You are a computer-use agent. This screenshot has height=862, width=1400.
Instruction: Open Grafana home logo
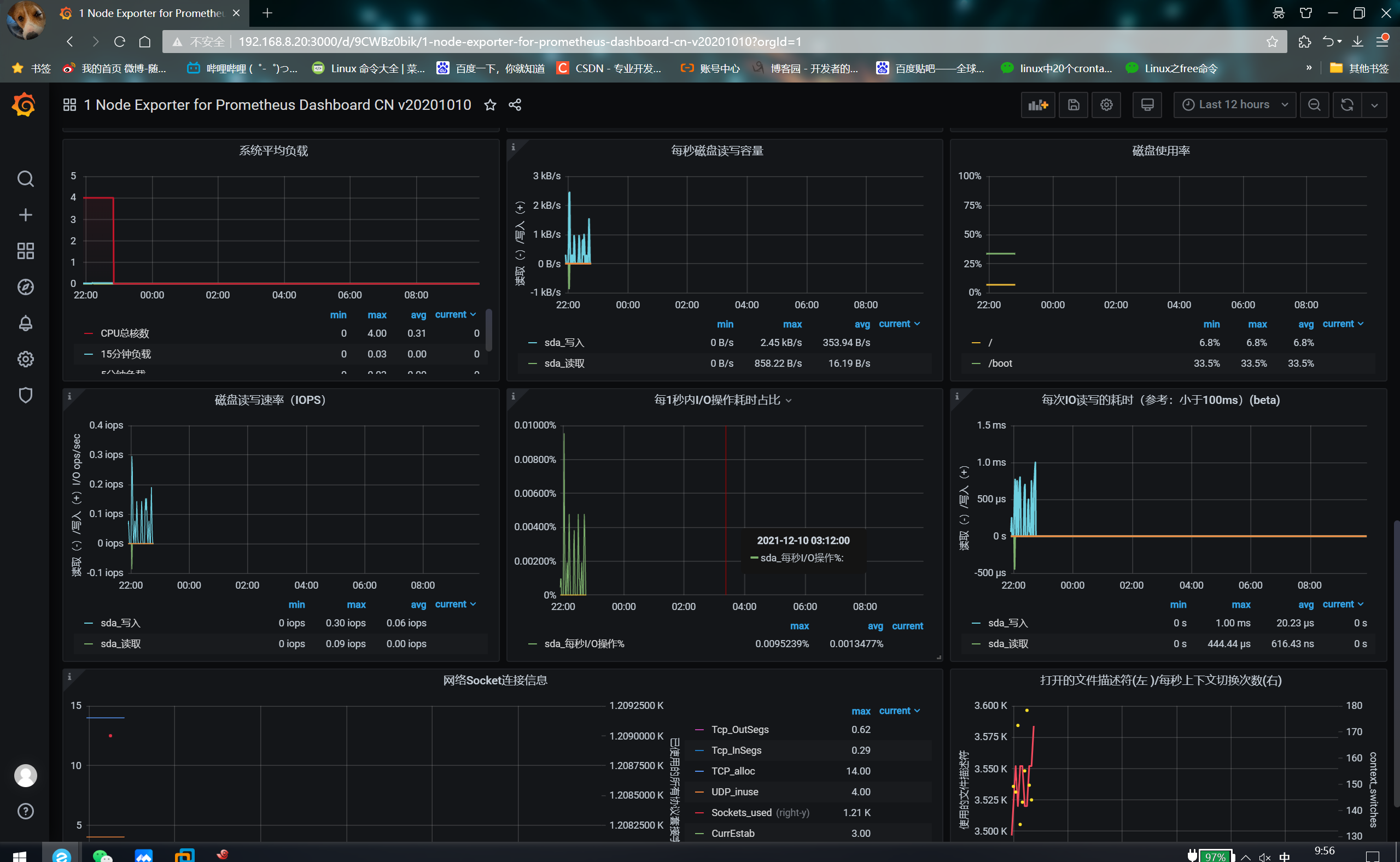pyautogui.click(x=24, y=105)
